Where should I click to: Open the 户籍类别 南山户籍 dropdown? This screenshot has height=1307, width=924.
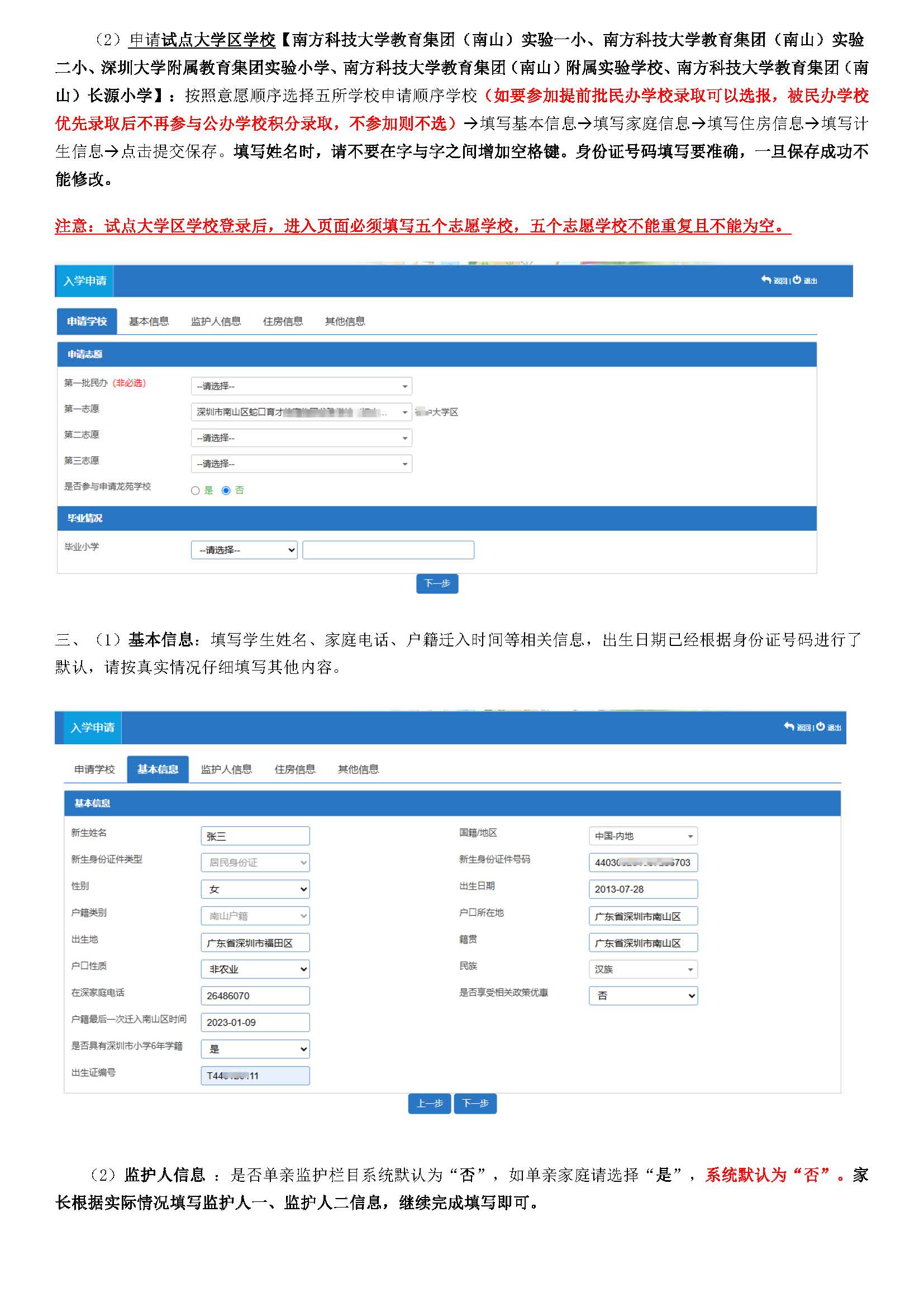pyautogui.click(x=255, y=915)
